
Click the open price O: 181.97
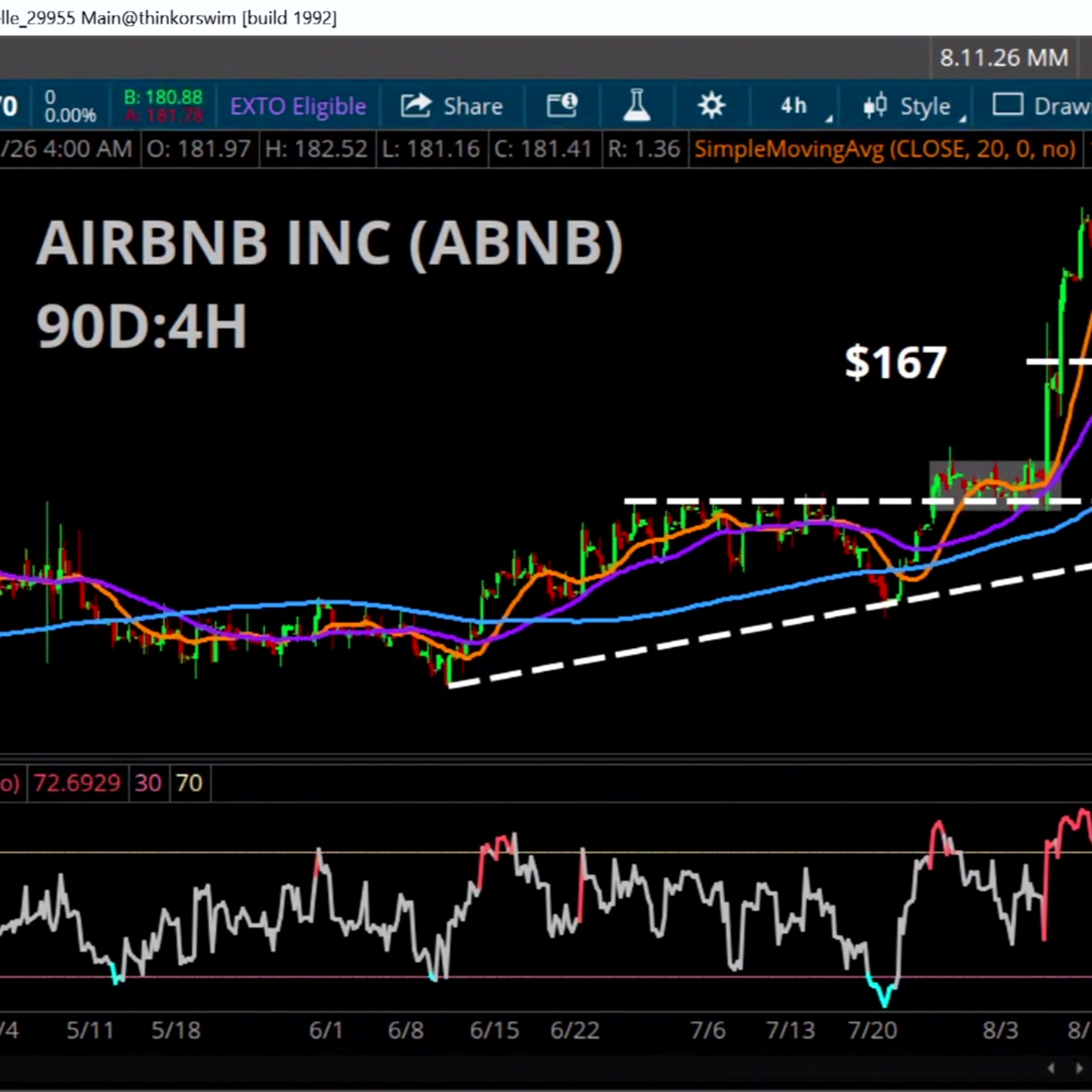pyautogui.click(x=198, y=149)
